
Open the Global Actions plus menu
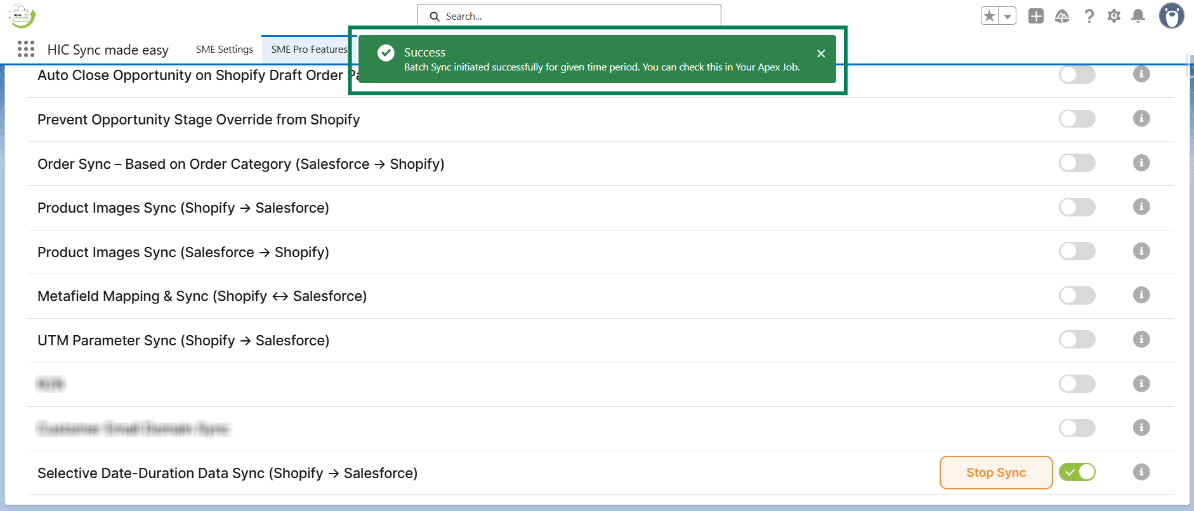point(1036,16)
